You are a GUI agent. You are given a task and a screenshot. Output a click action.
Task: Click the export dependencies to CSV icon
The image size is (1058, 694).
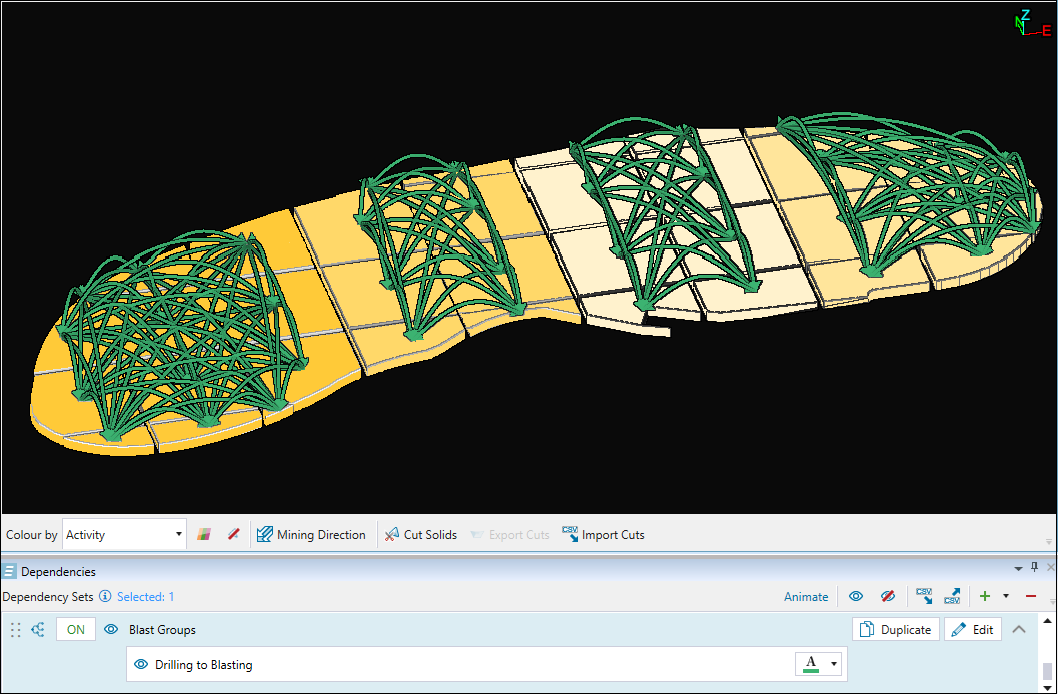click(952, 596)
